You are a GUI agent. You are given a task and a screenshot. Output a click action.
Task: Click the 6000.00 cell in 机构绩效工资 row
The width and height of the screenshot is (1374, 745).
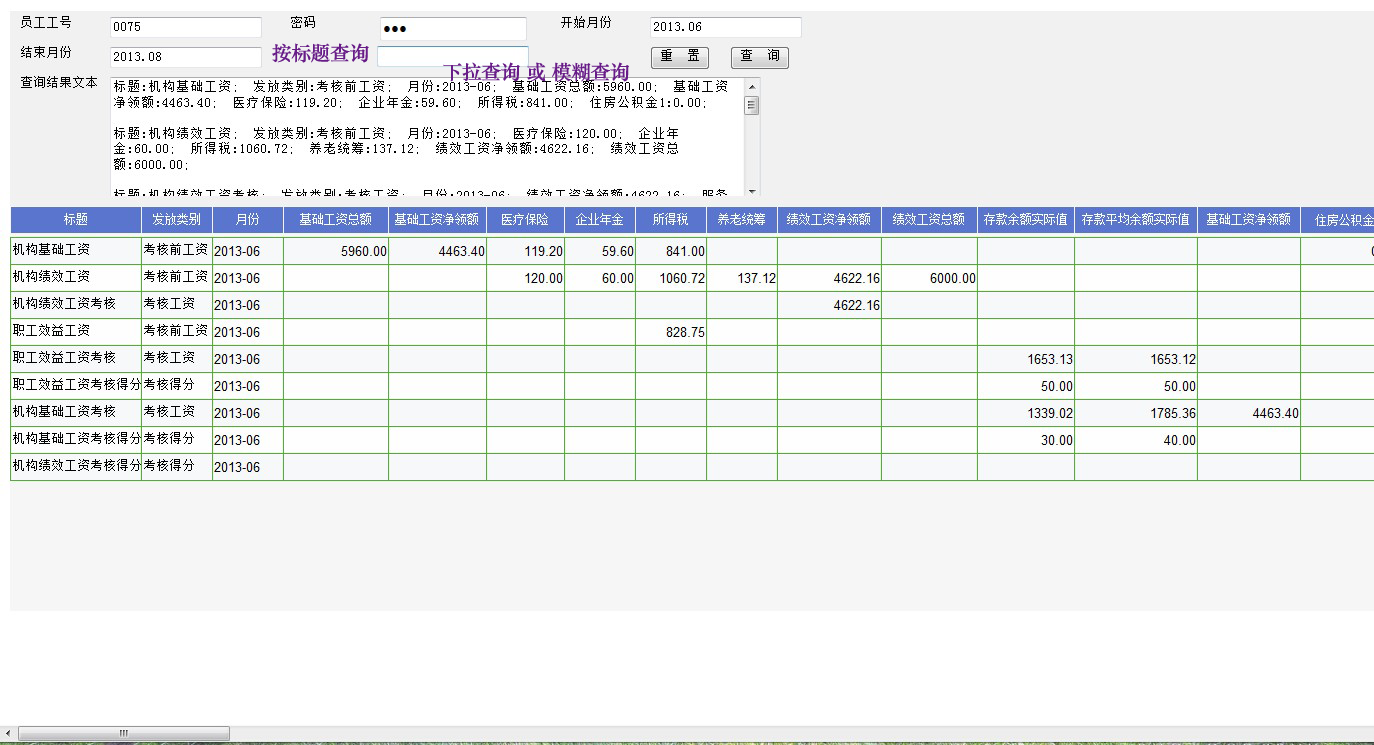(x=929, y=278)
